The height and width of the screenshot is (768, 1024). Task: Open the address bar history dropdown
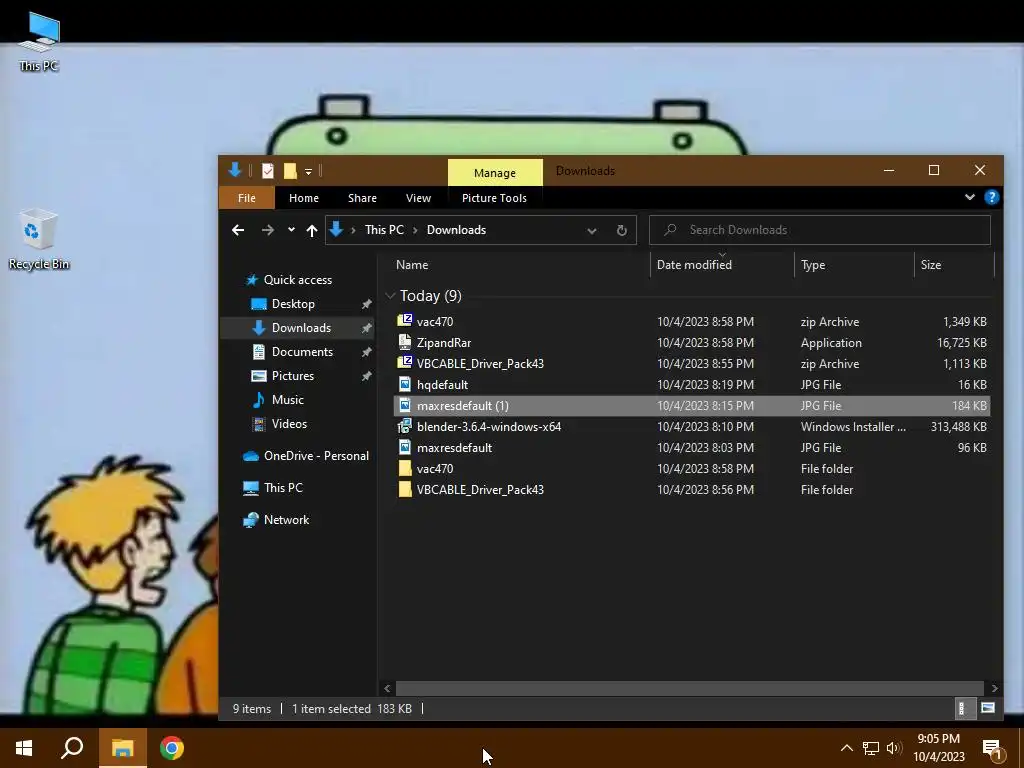click(592, 231)
